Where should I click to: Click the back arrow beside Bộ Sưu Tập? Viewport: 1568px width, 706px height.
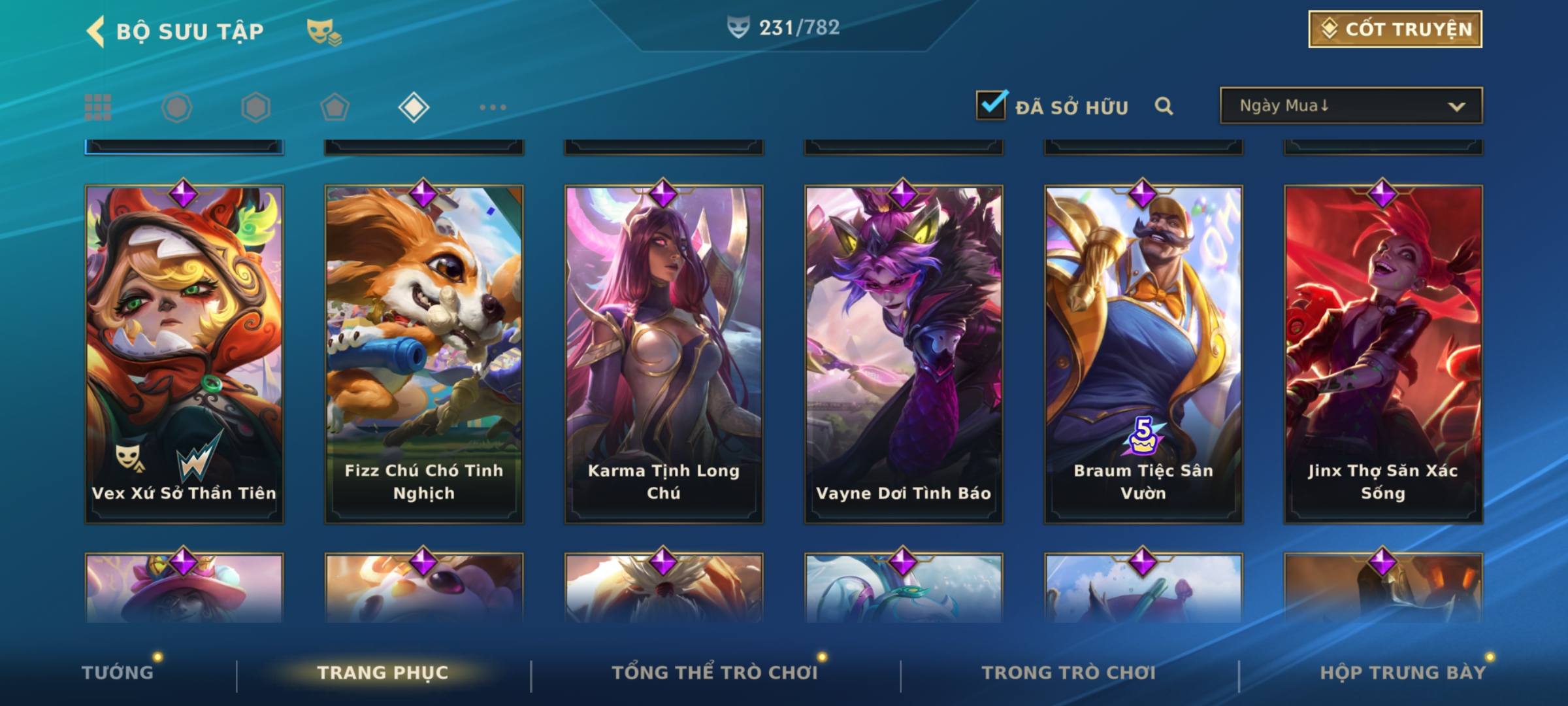coord(95,31)
